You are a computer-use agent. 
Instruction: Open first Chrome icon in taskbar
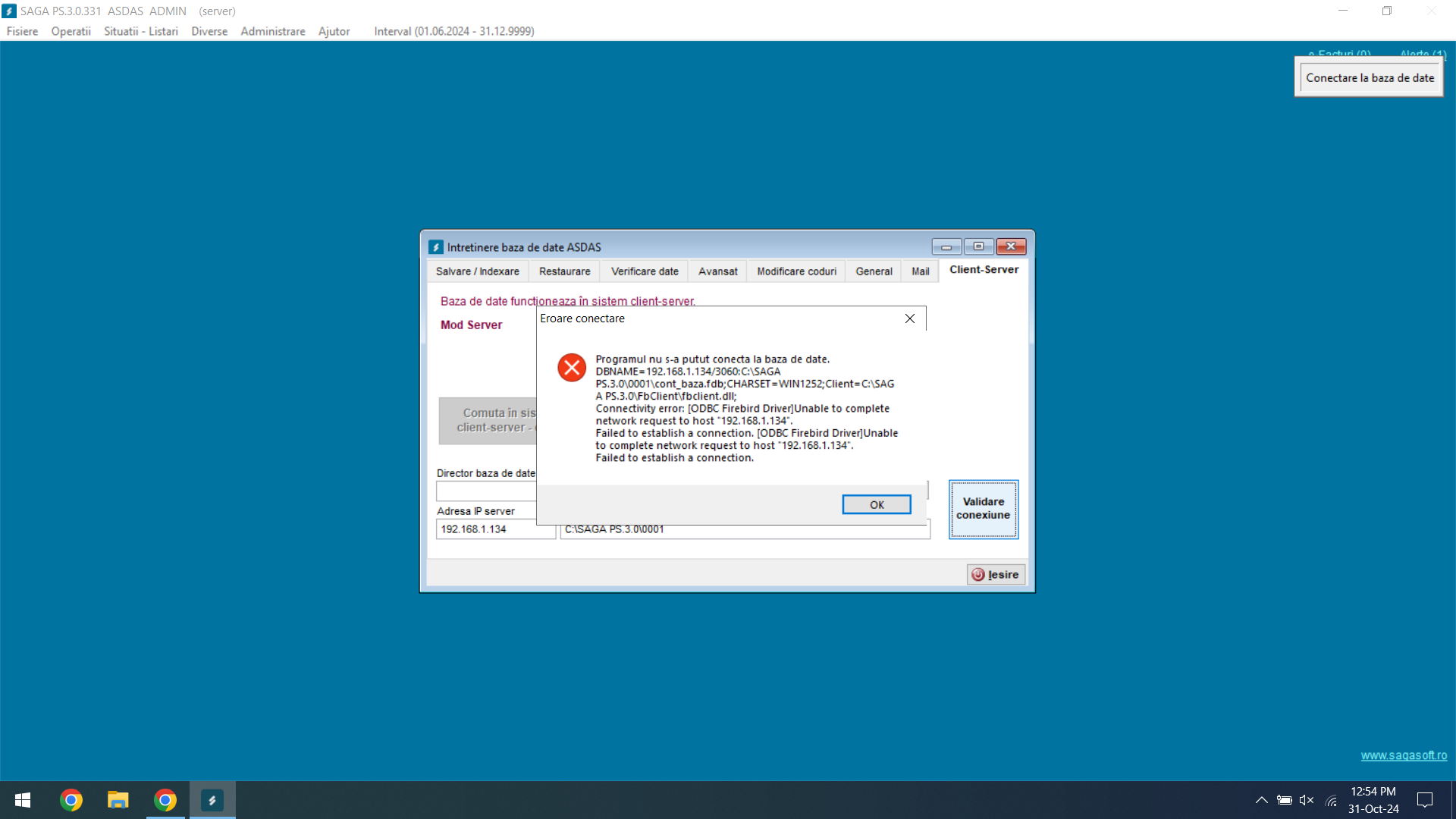coord(71,800)
